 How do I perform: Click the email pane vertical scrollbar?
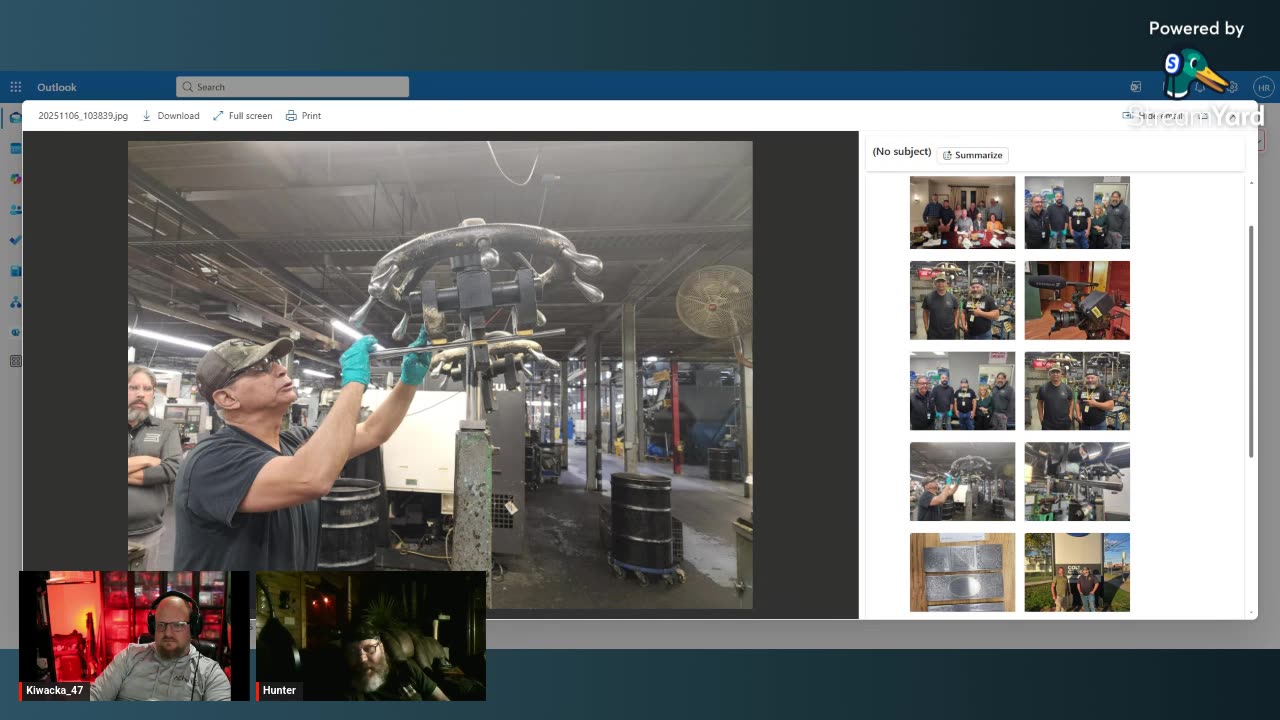(x=1251, y=340)
